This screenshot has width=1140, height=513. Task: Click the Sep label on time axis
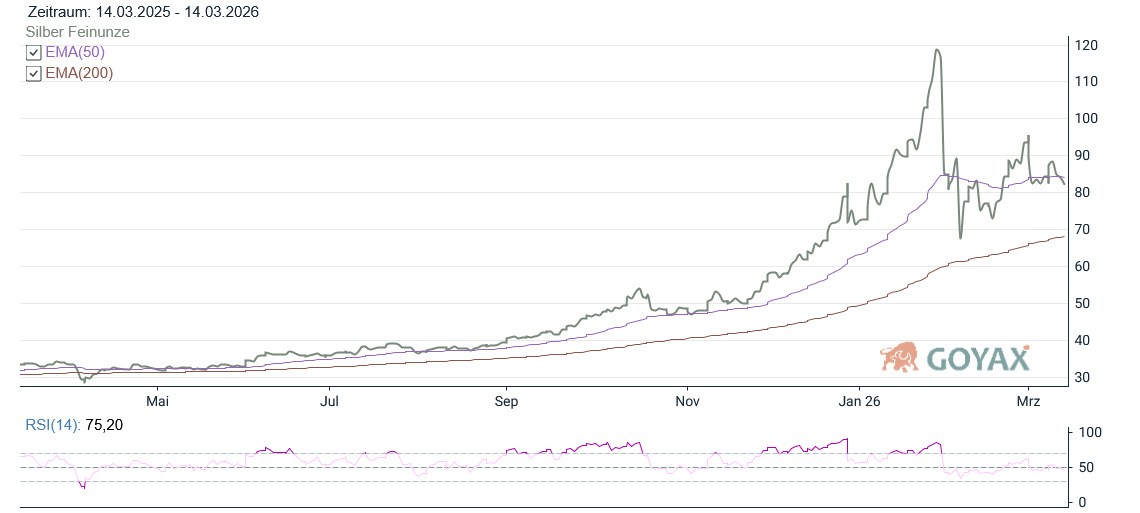tap(506, 401)
